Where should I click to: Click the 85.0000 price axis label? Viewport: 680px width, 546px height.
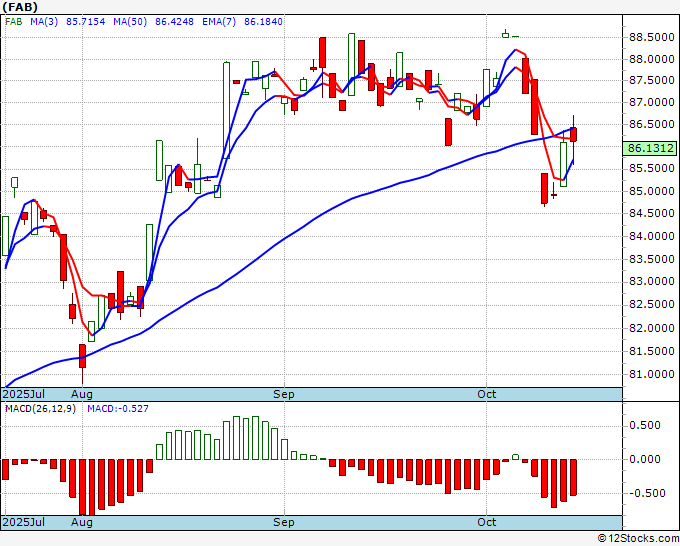pos(652,191)
